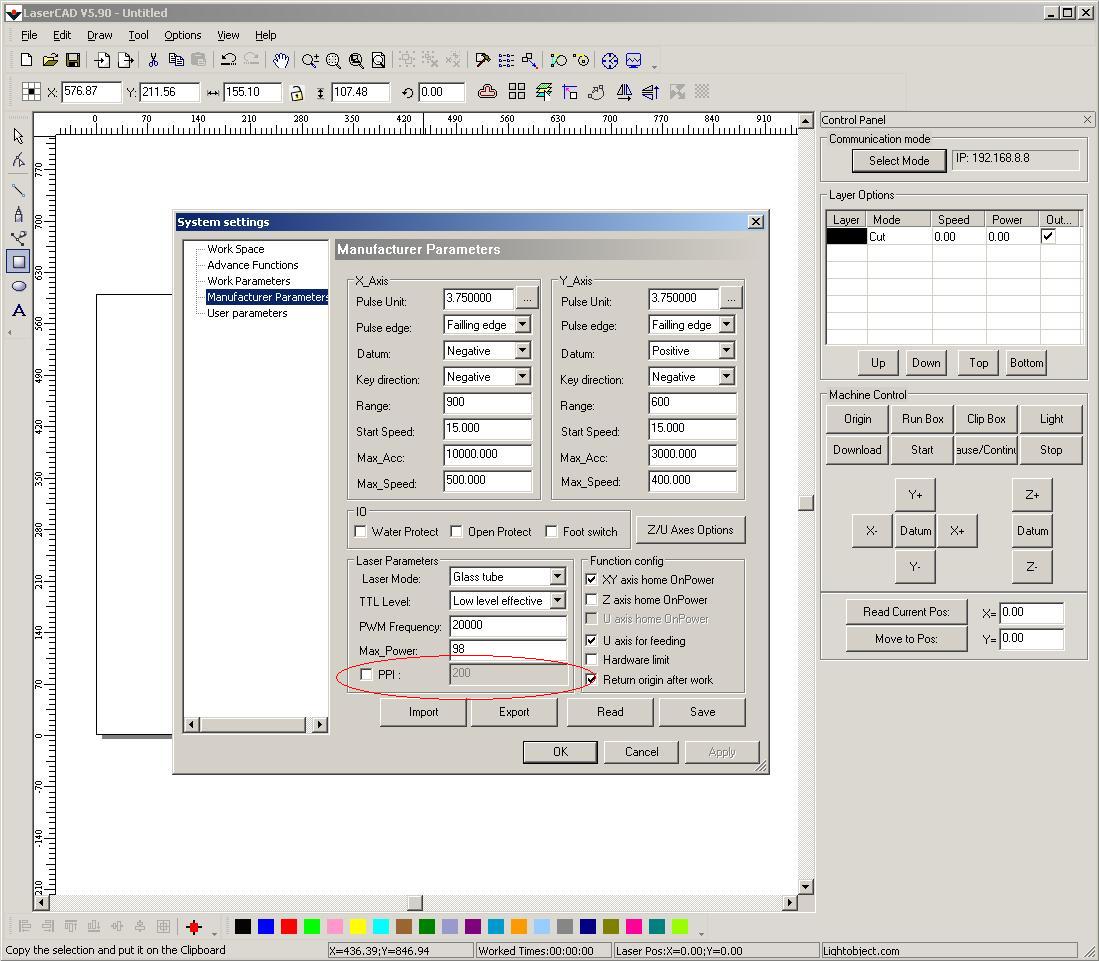Click the Z/U Axes Options button
The height and width of the screenshot is (961, 1099).
(x=690, y=530)
